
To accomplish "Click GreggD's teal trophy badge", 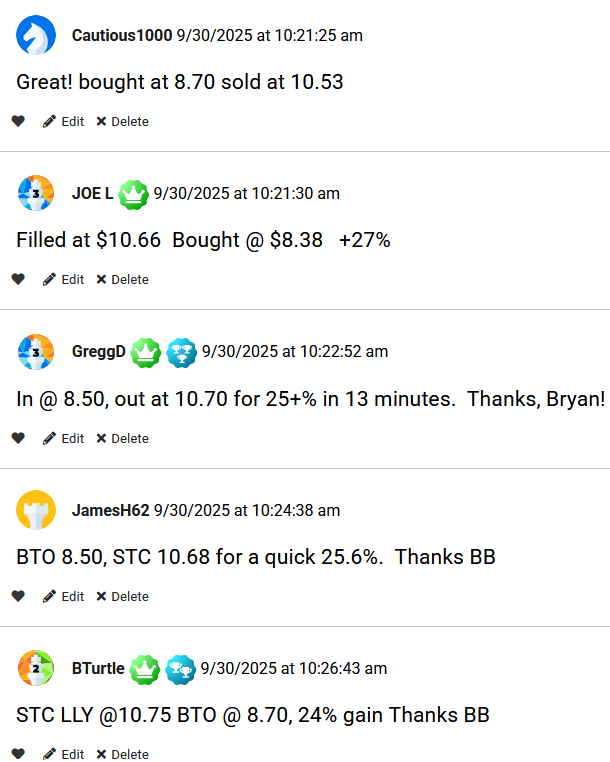I will (182, 352).
